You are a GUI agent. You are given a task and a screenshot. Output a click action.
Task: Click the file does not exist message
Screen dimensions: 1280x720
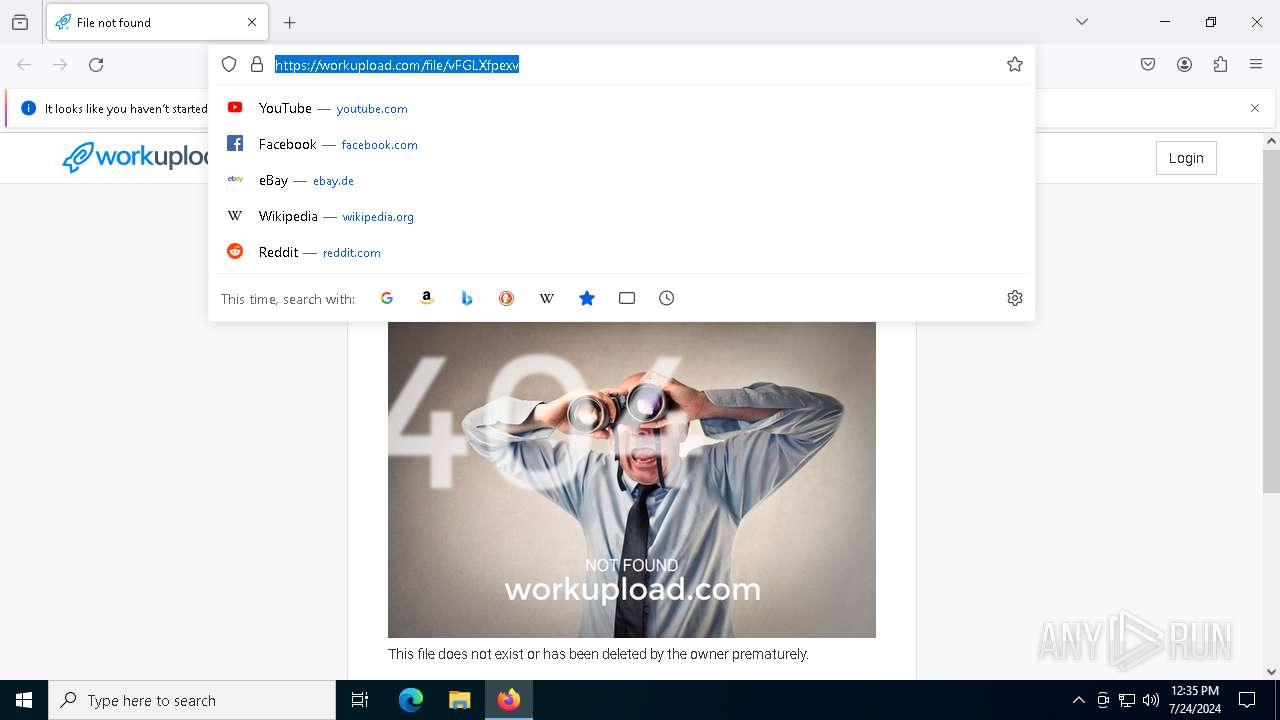(x=598, y=654)
